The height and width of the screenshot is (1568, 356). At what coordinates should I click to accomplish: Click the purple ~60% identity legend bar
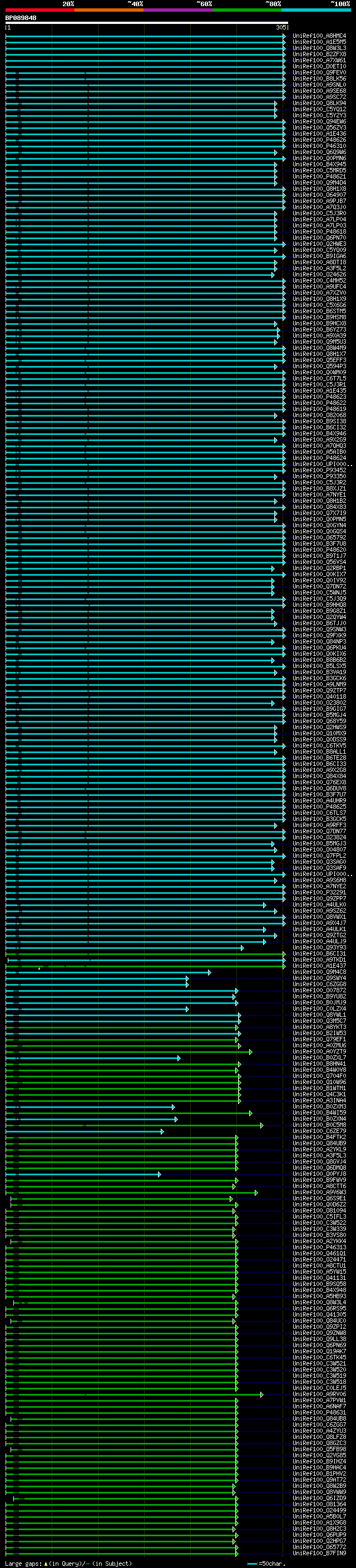pos(177,10)
